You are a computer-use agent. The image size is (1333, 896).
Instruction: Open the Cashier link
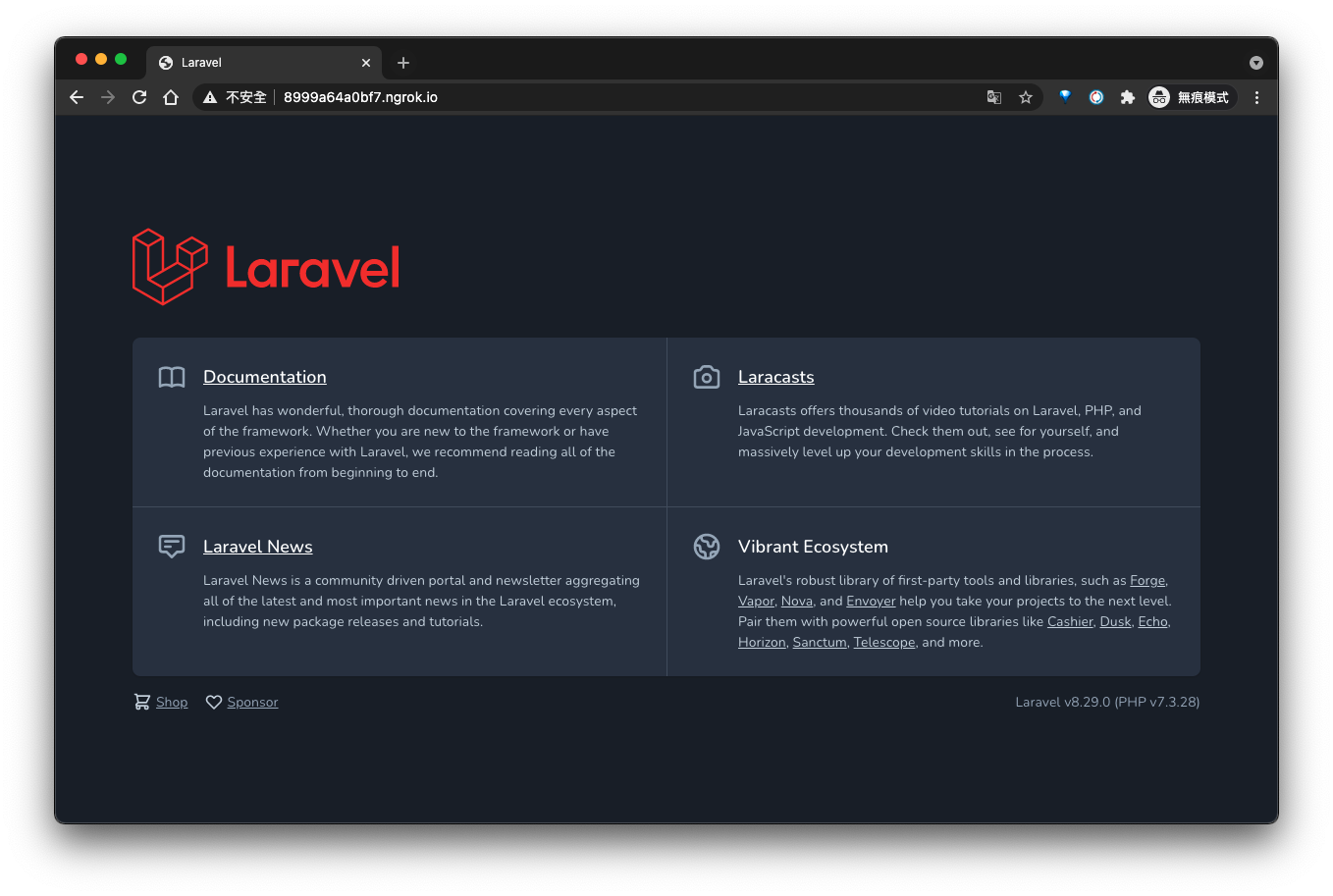[x=1070, y=621]
